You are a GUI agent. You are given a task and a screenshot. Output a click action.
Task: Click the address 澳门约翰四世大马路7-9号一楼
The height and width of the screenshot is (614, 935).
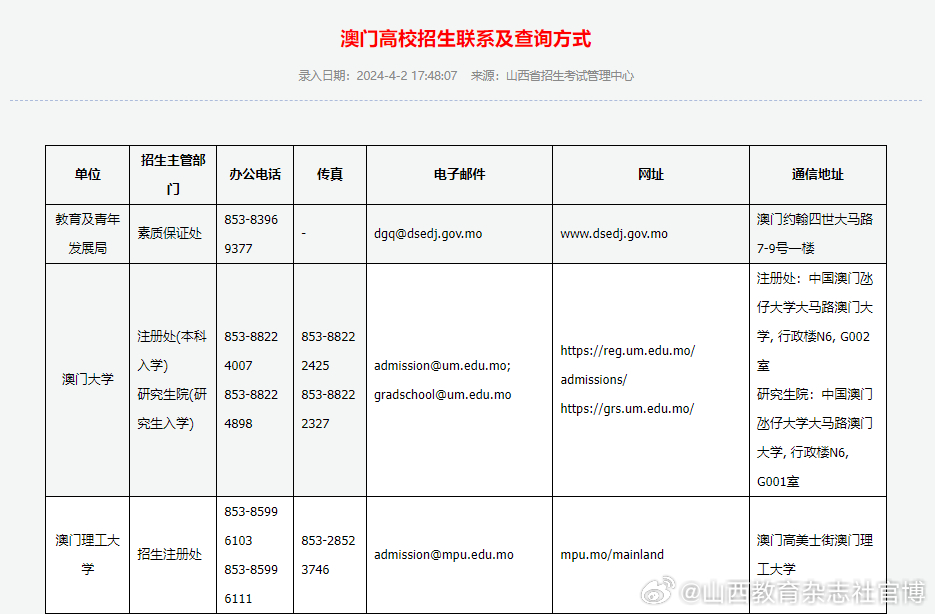tap(815, 234)
